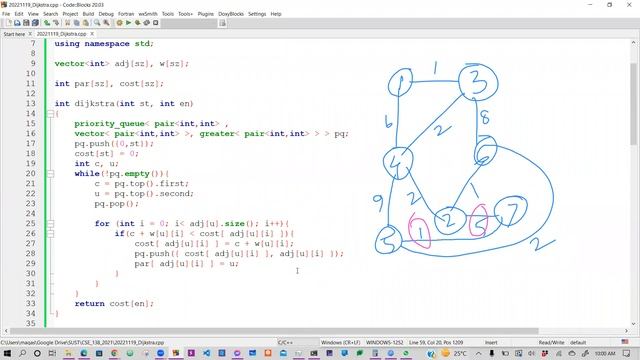Click the icon right of the build target box
The width and height of the screenshot is (640, 360).
point(222,23)
